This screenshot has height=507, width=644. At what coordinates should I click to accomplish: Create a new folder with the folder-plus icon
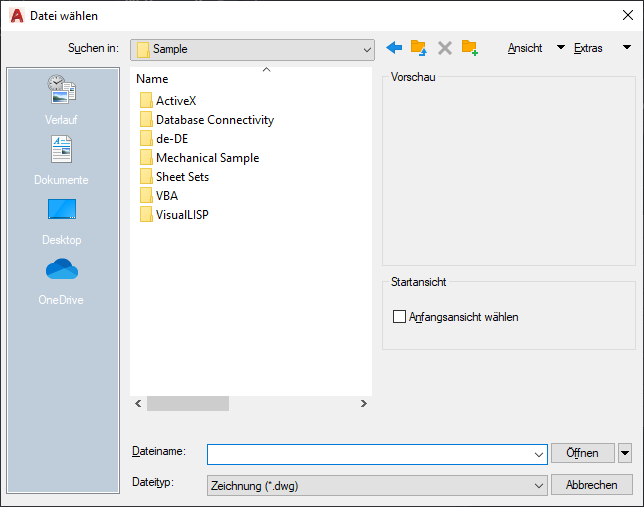click(469, 48)
